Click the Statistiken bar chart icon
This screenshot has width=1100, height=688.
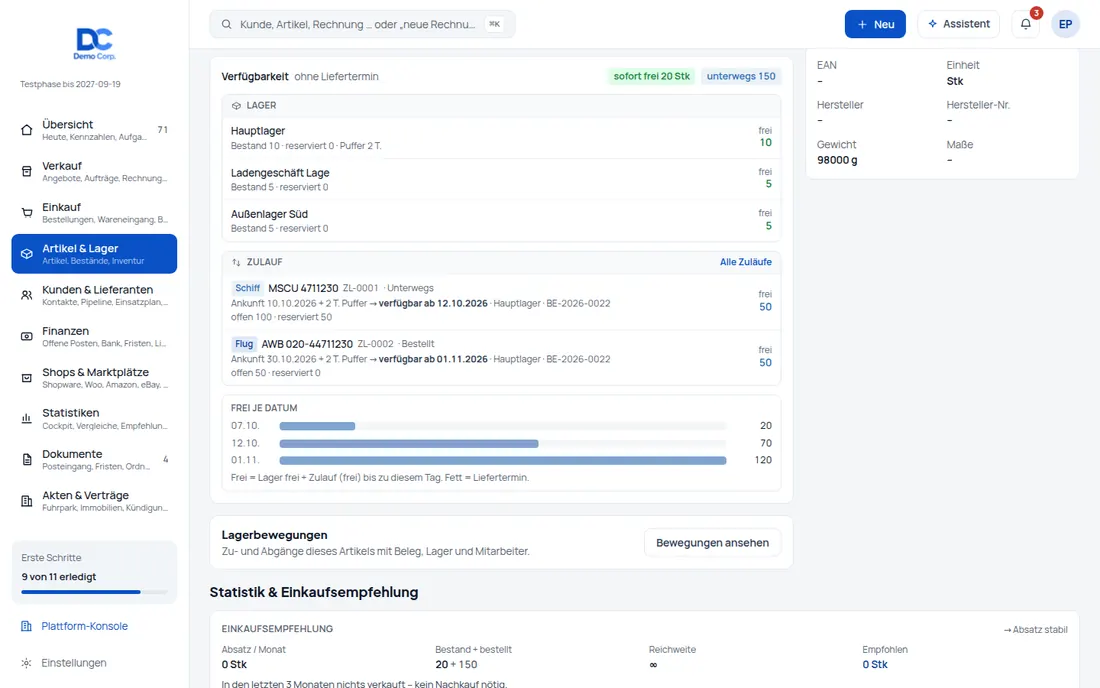tap(27, 419)
